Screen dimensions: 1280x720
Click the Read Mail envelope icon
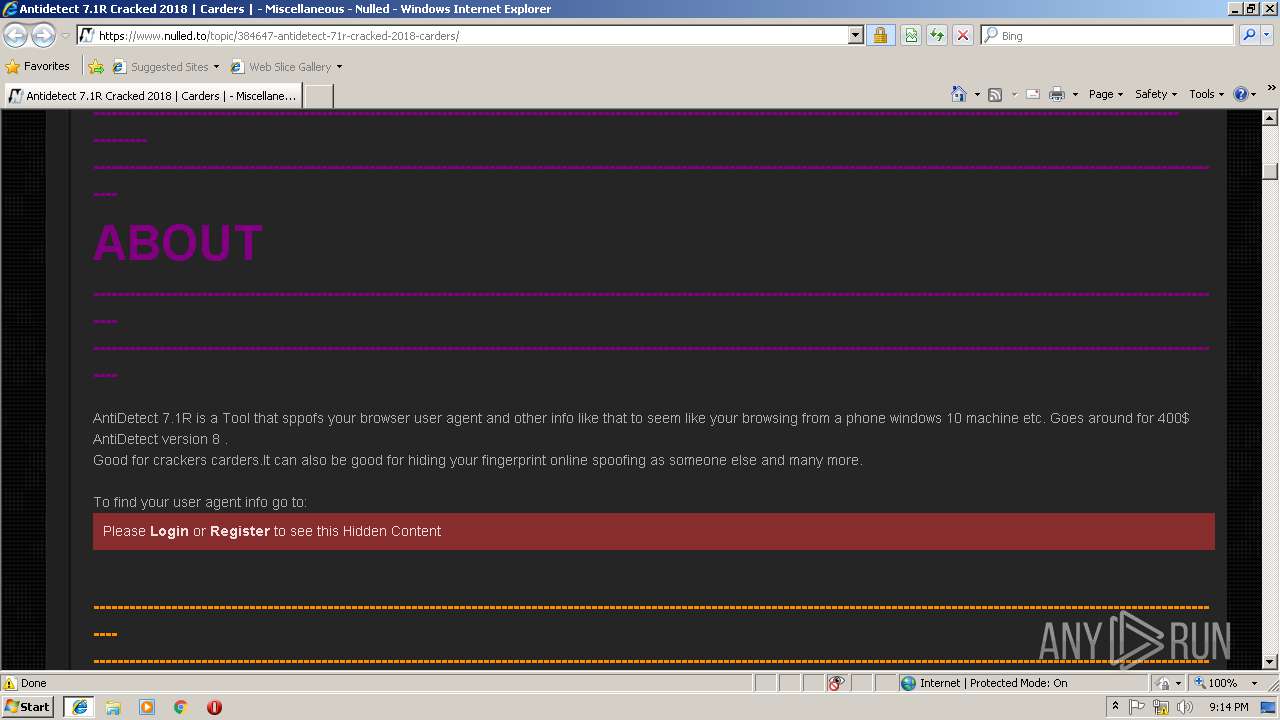(1033, 94)
